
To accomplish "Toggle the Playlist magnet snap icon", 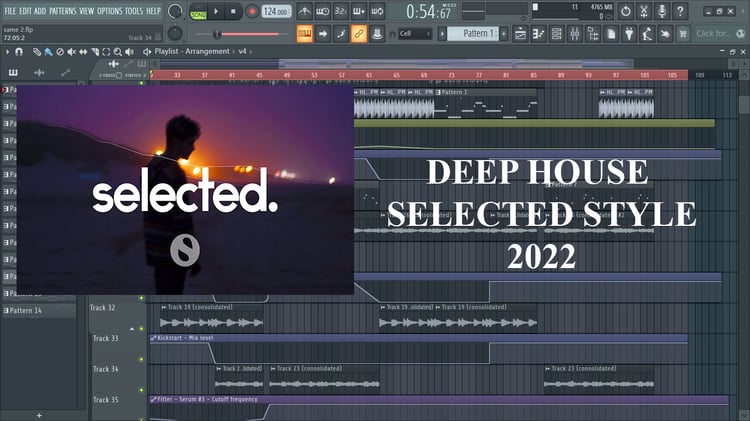I will click(x=19, y=51).
